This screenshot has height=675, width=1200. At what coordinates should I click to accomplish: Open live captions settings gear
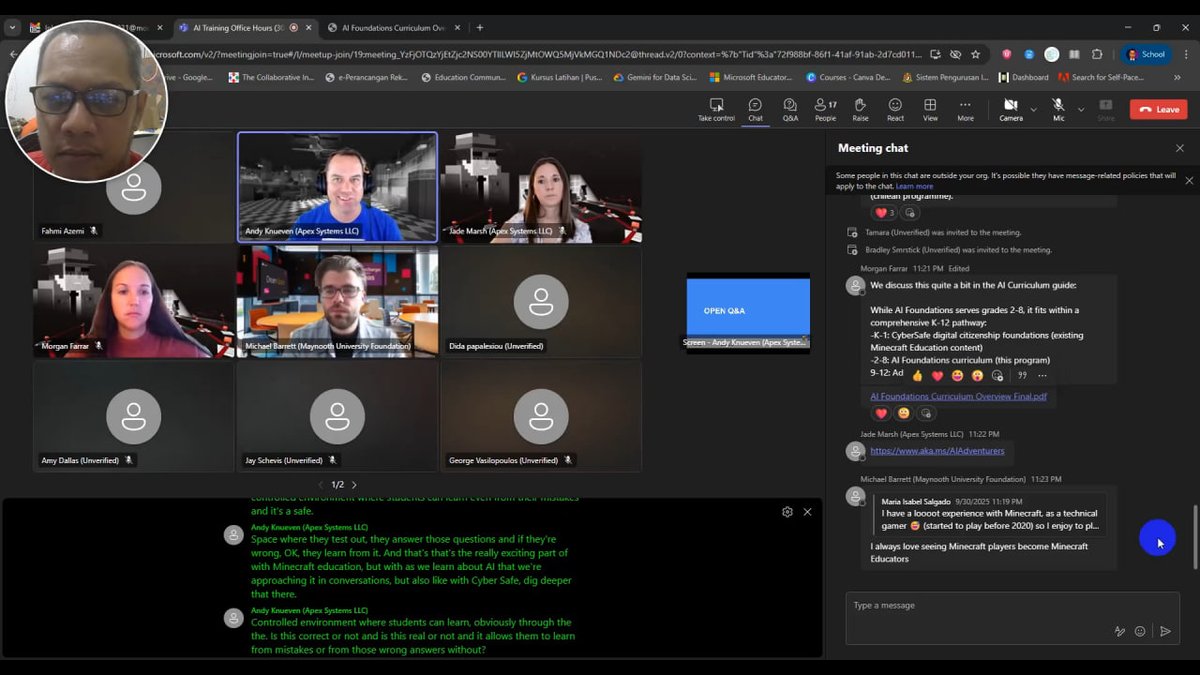click(787, 512)
